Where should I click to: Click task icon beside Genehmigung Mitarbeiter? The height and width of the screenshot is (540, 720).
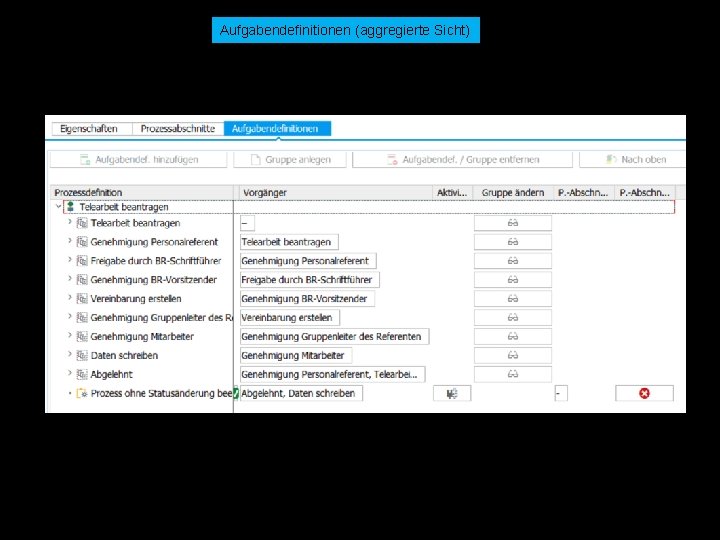[x=82, y=337]
